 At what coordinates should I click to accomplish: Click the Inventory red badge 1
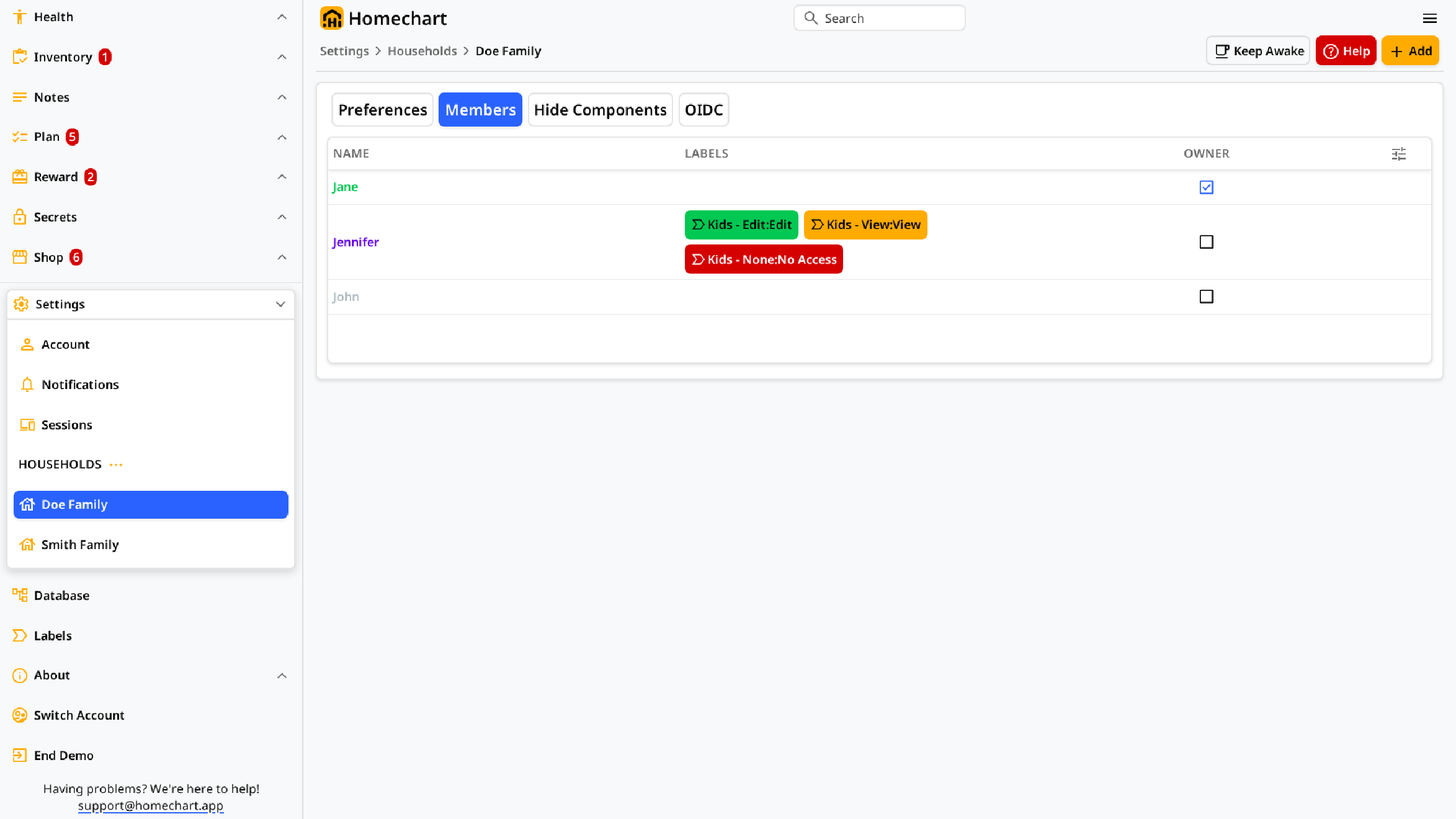coord(105,57)
